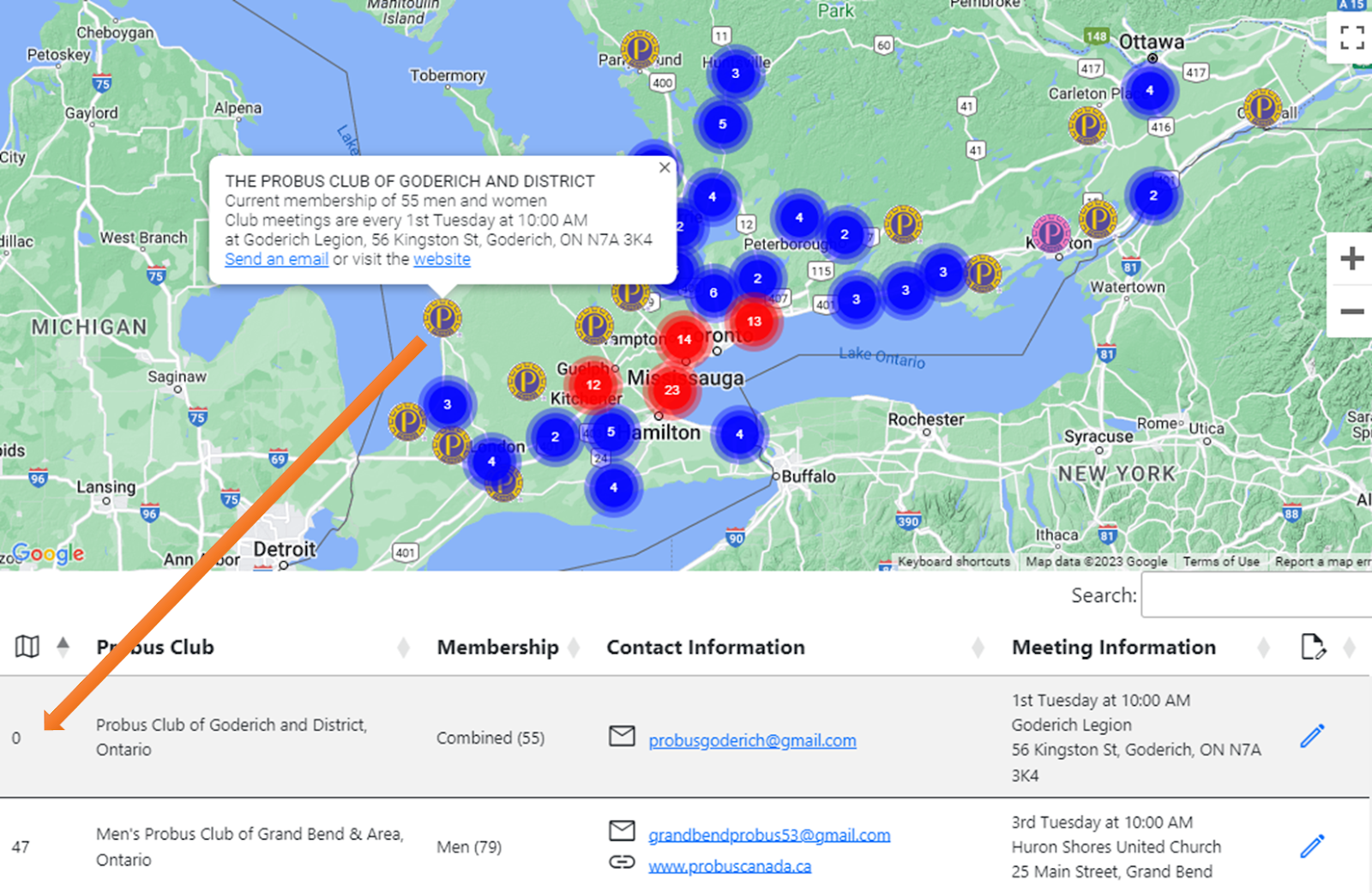The width and height of the screenshot is (1372, 893).
Task: Edit the Grand Bend club row
Action: coord(1312,847)
